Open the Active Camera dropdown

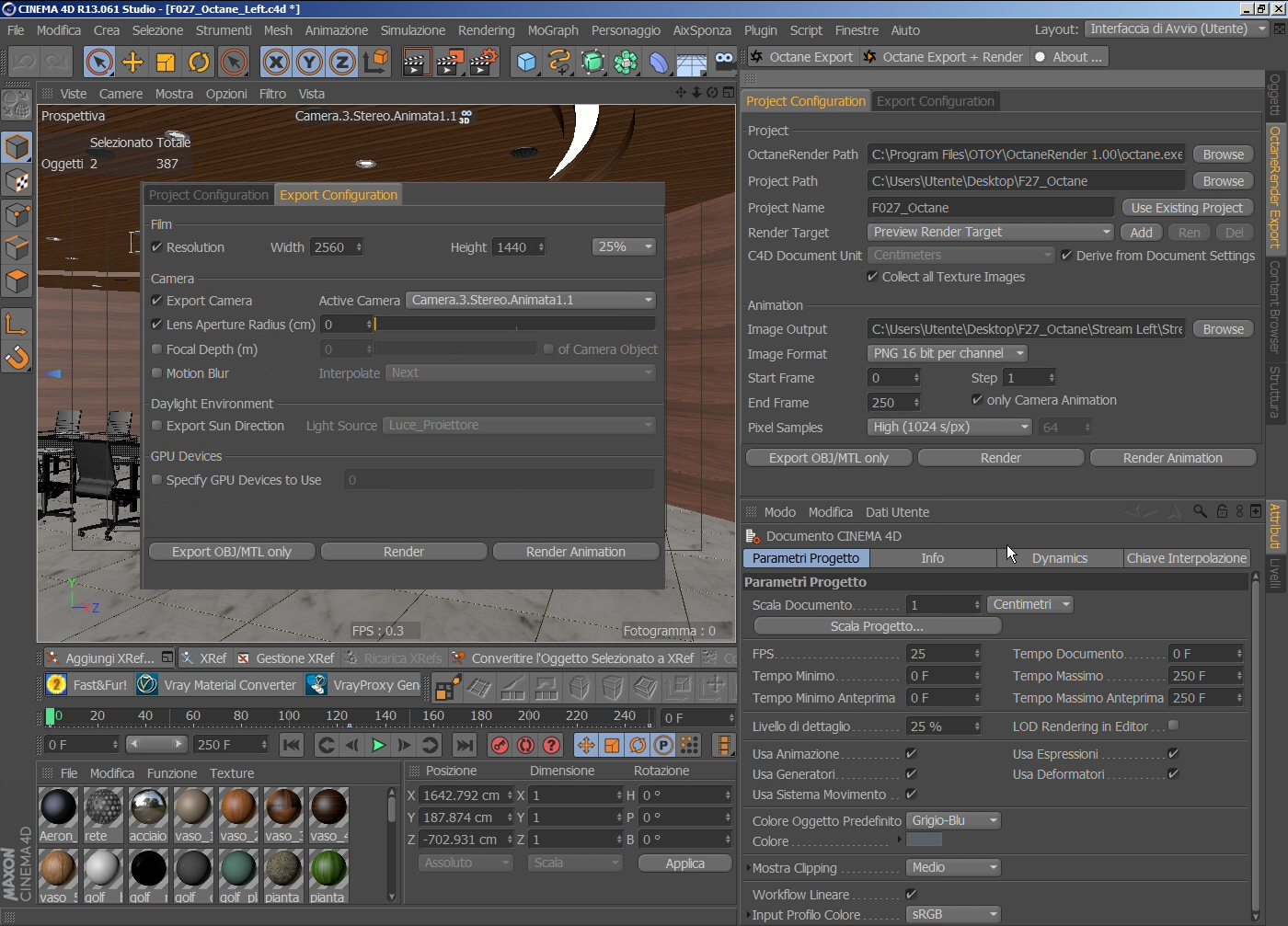[531, 301]
